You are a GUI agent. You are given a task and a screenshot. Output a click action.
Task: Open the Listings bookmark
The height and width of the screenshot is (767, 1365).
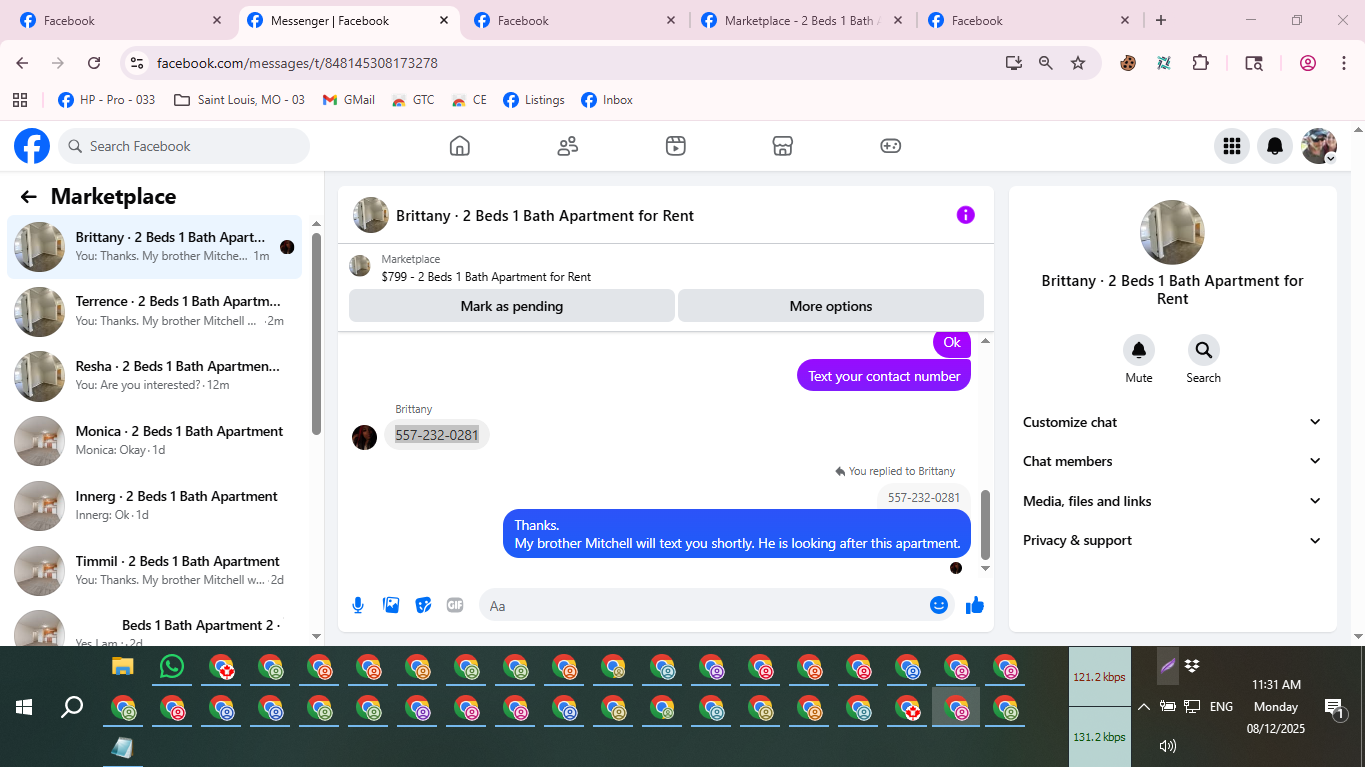[534, 100]
